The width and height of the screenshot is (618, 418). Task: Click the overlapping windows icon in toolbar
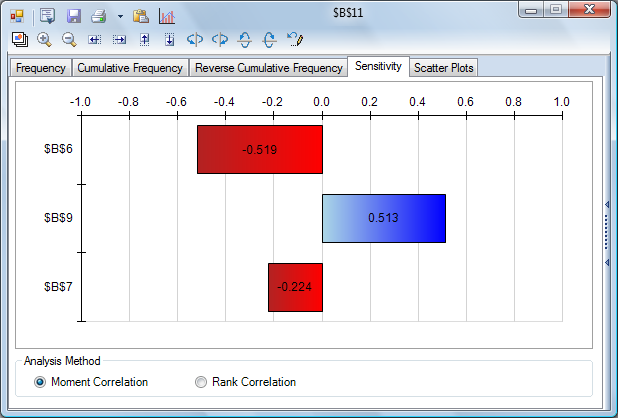tap(20, 40)
